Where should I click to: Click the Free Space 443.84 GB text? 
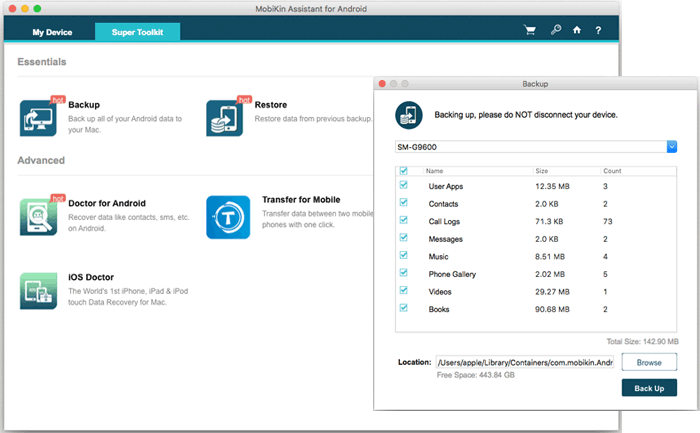[x=475, y=375]
